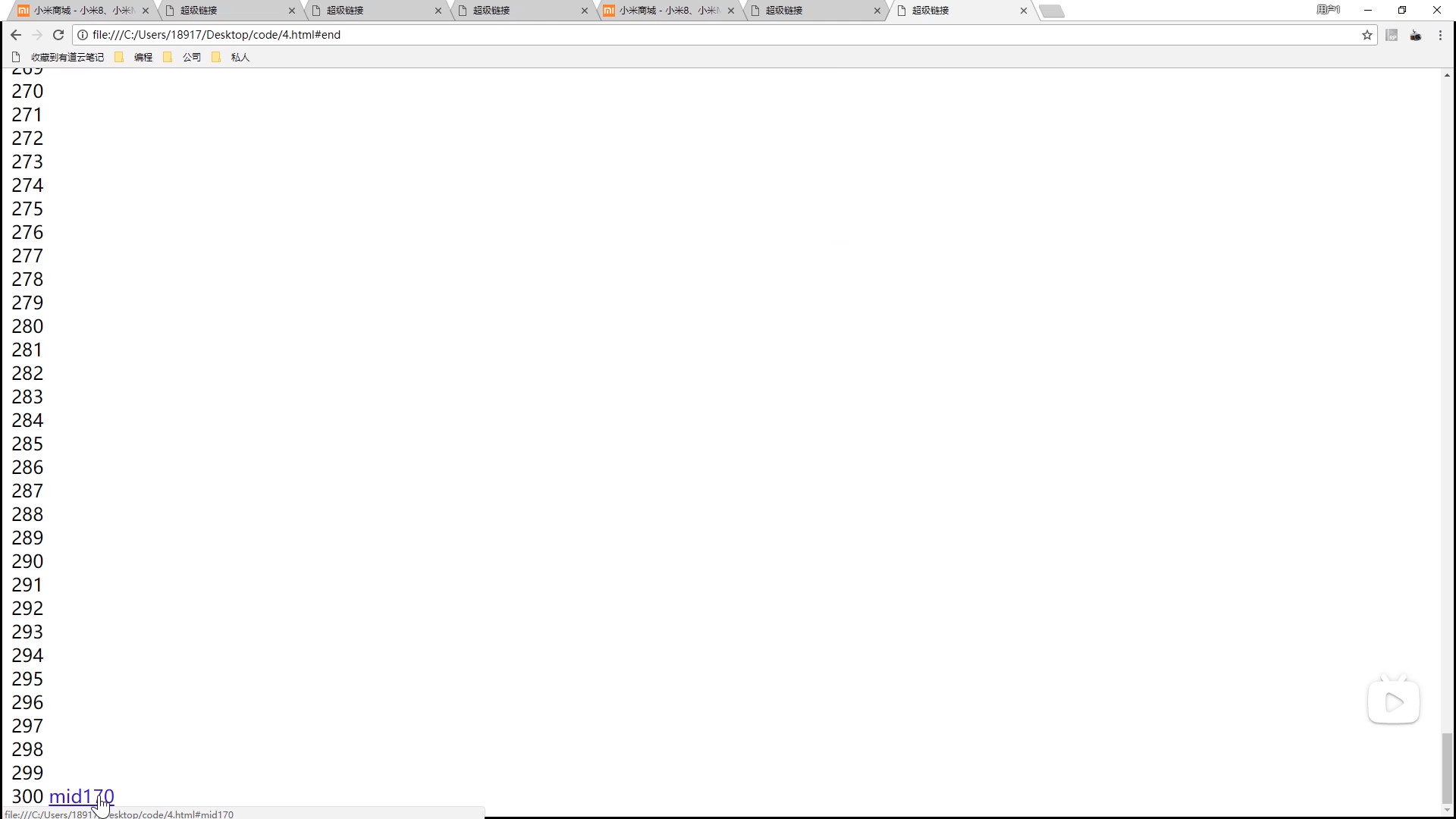This screenshot has width=1456, height=819.
Task: Open the 用户1 profile button
Action: (1328, 10)
